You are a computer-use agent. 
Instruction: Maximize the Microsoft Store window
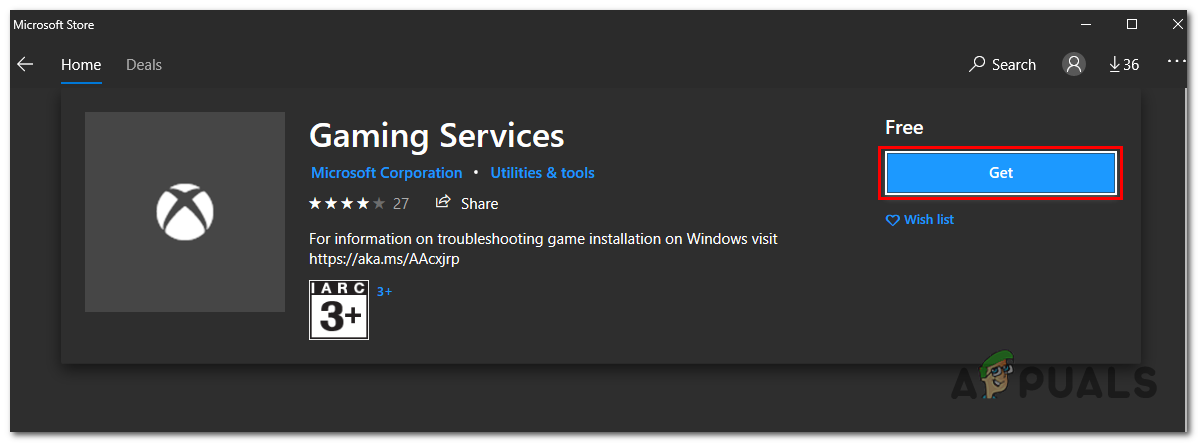pos(1132,24)
